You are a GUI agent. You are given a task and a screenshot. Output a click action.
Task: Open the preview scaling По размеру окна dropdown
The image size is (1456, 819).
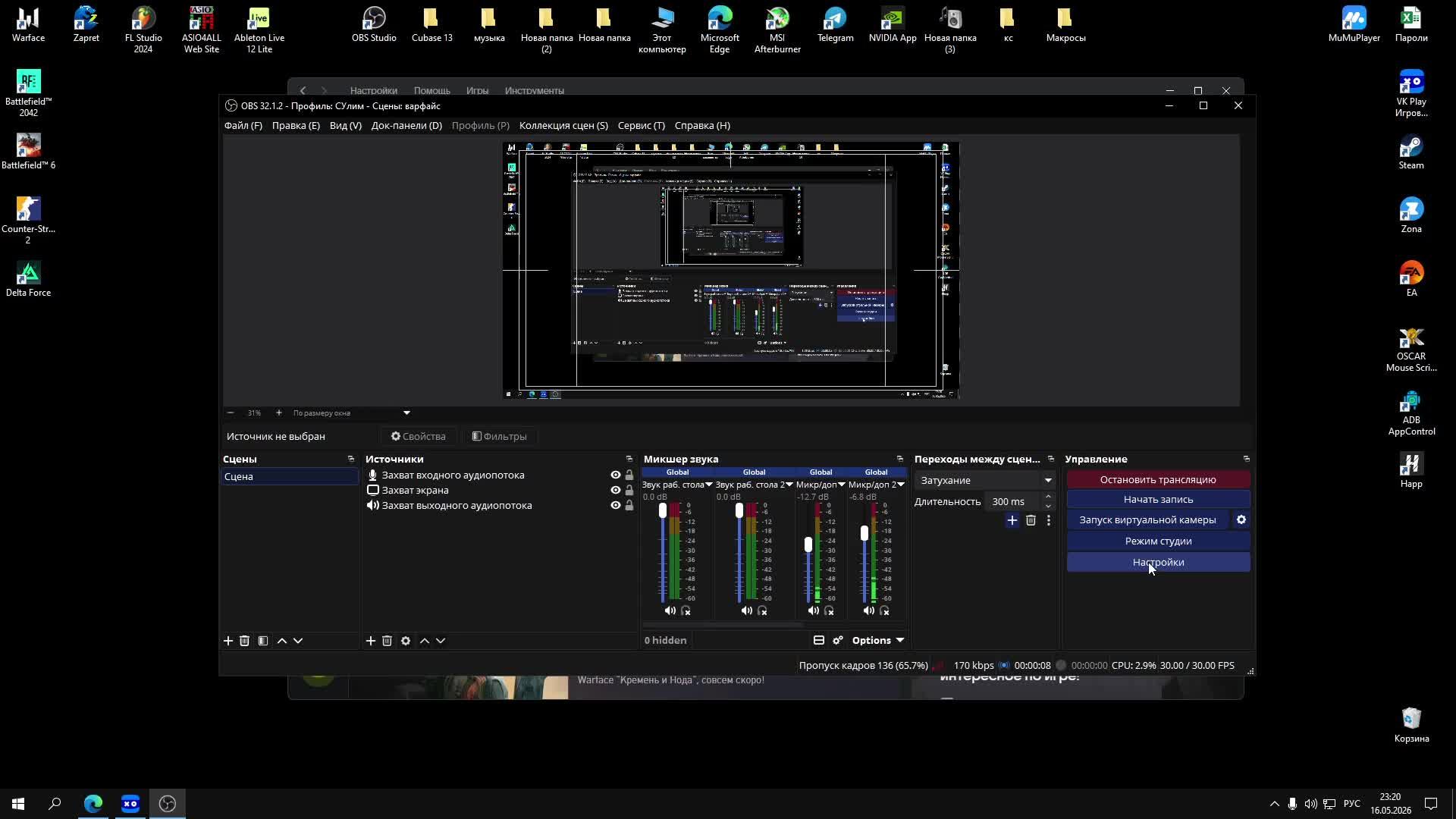point(352,413)
